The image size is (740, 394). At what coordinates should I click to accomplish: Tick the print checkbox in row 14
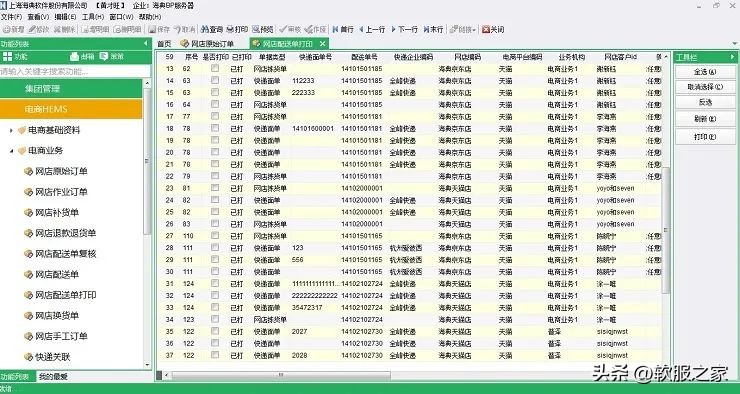[x=215, y=80]
